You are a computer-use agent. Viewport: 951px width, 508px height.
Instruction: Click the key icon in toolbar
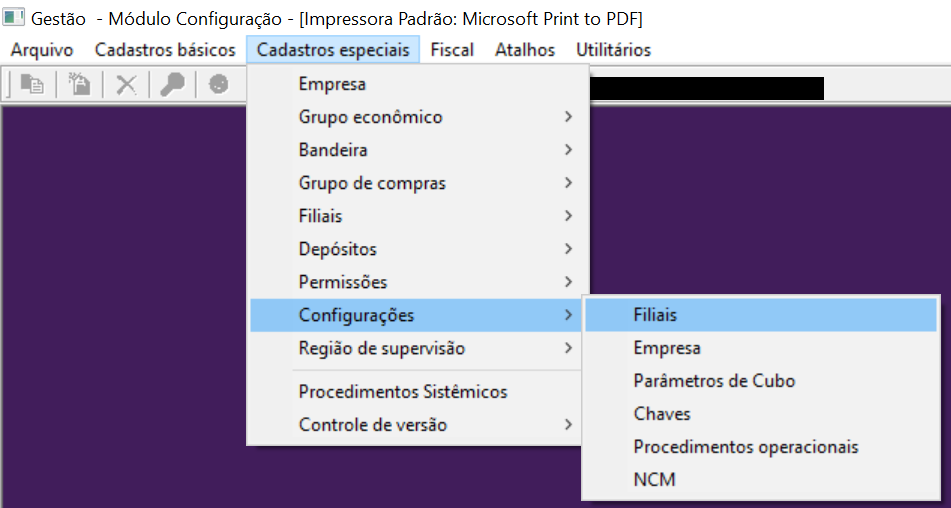[x=172, y=85]
